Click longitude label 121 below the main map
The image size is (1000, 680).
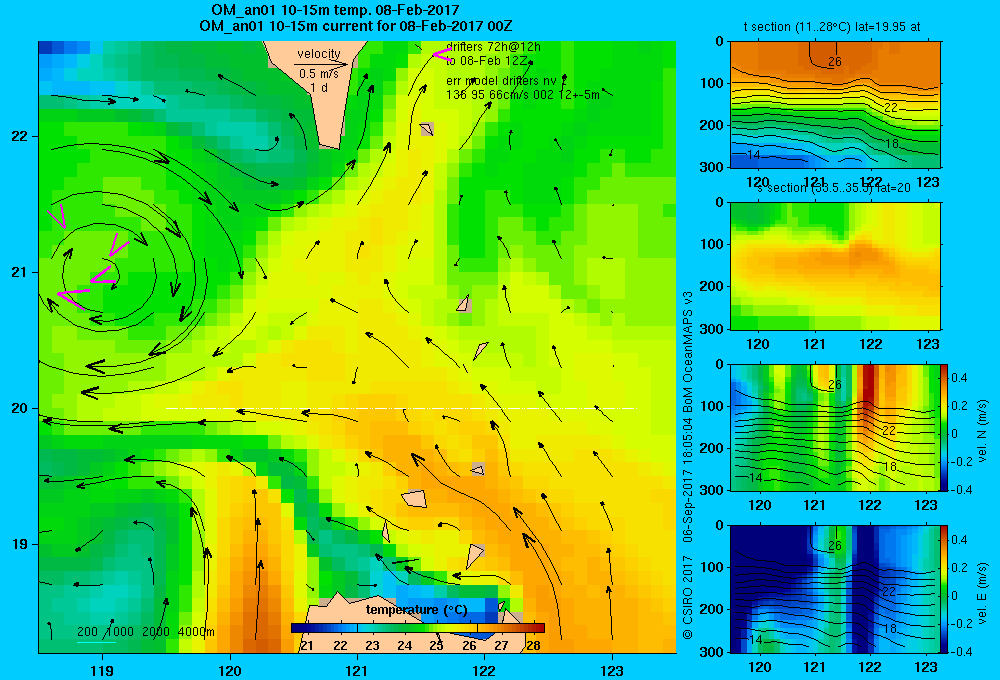(357, 670)
